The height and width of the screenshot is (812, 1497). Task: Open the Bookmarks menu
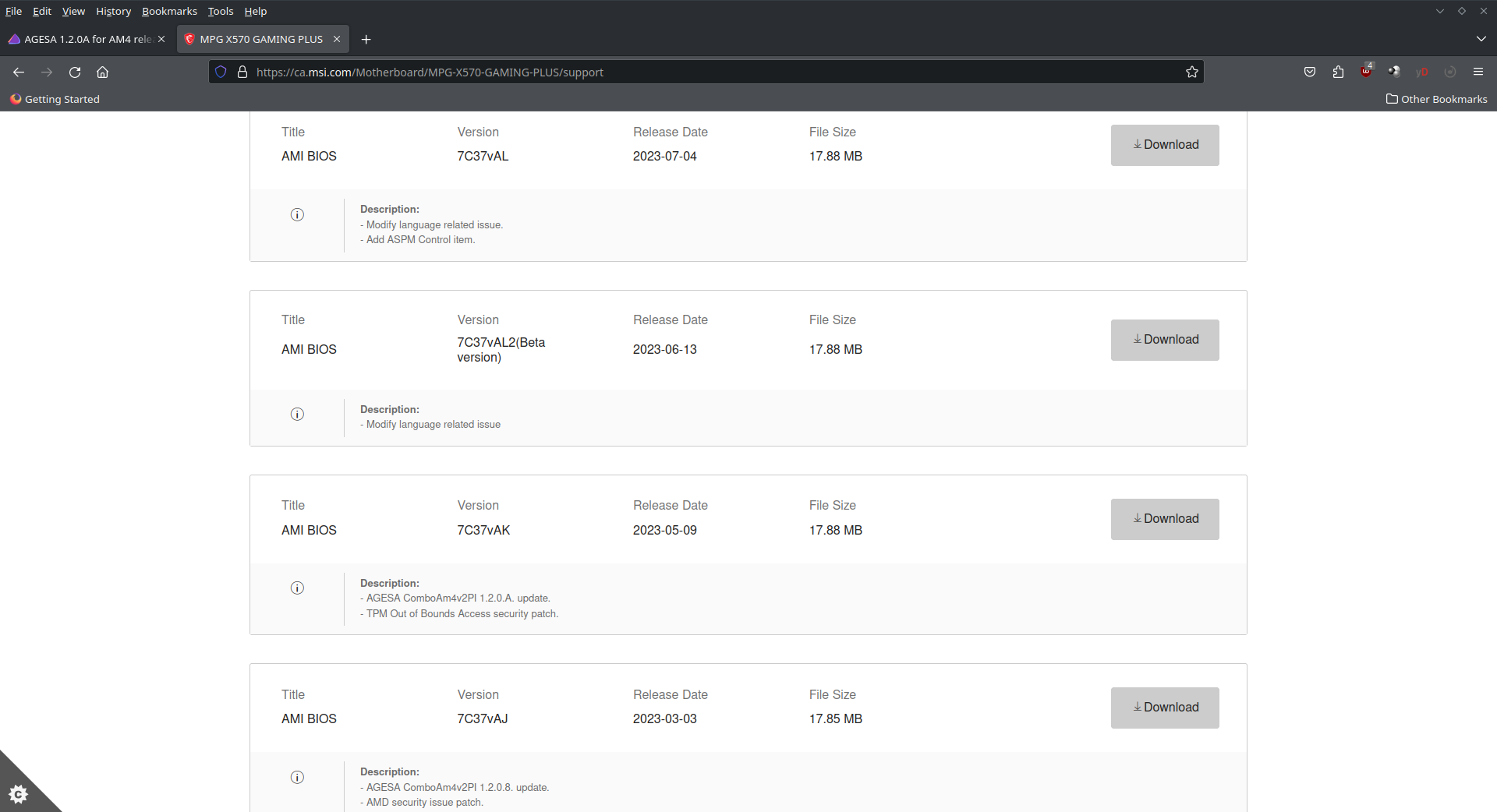169,11
